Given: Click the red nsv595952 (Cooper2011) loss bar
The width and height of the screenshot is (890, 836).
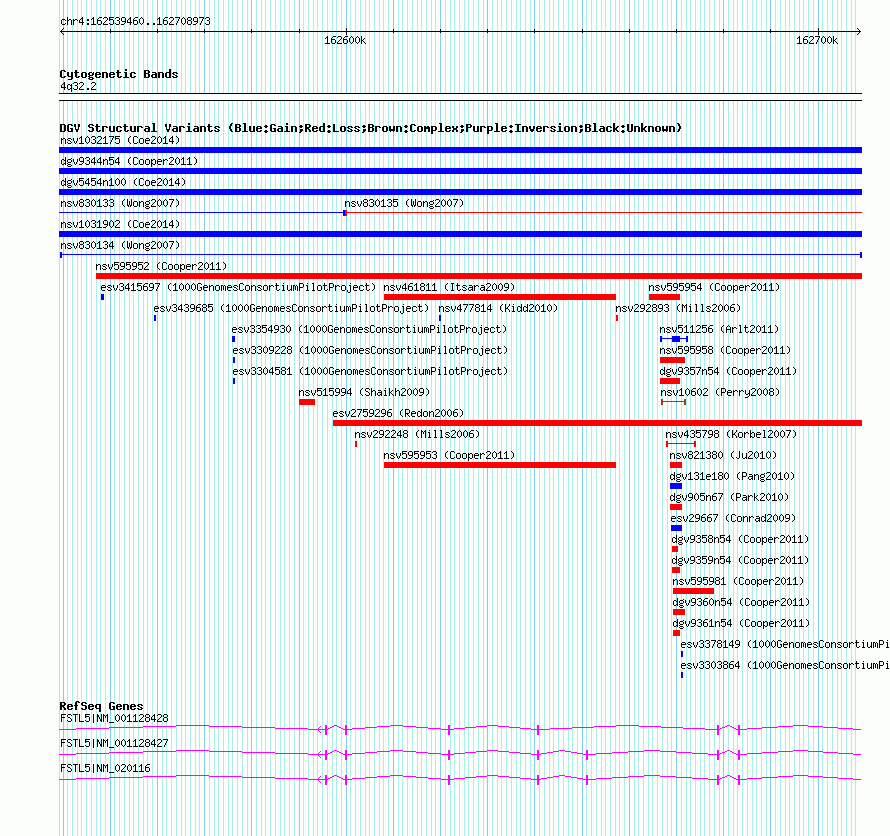Looking at the screenshot, I should pos(479,276).
